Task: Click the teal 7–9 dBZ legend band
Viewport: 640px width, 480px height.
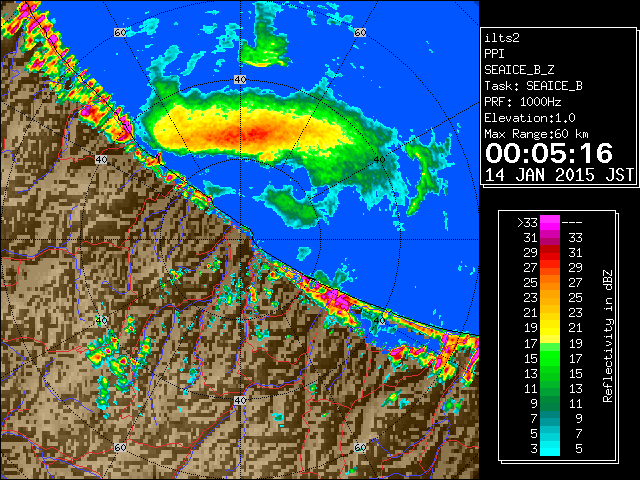Action: click(x=550, y=418)
